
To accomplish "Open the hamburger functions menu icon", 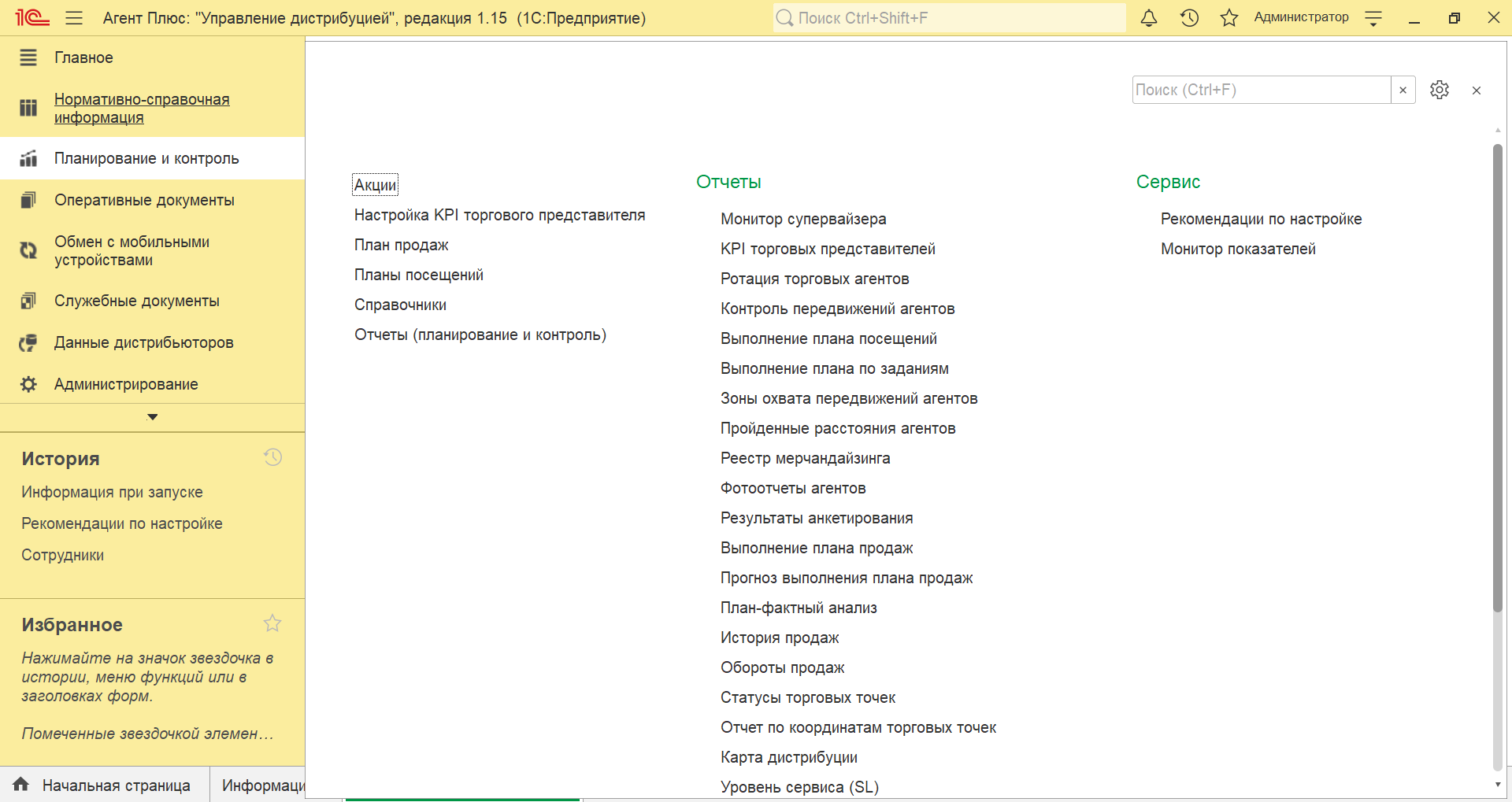I will click(x=74, y=18).
